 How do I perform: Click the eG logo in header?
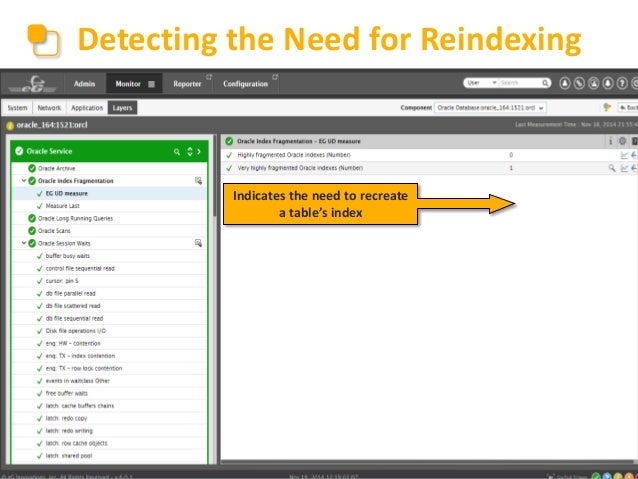33,84
